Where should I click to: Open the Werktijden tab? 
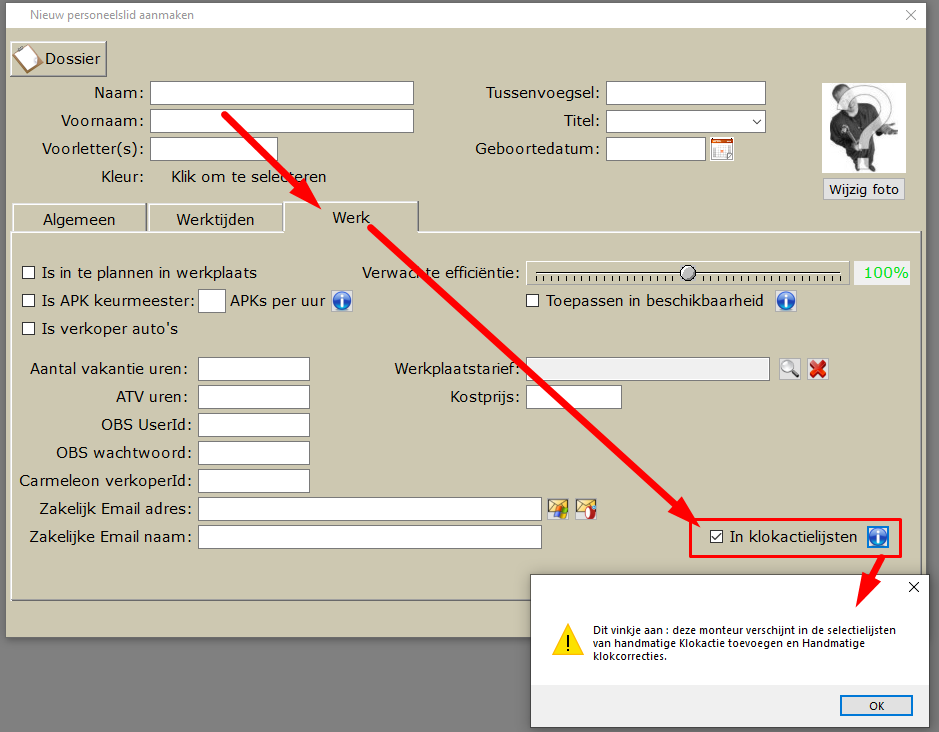(216, 219)
